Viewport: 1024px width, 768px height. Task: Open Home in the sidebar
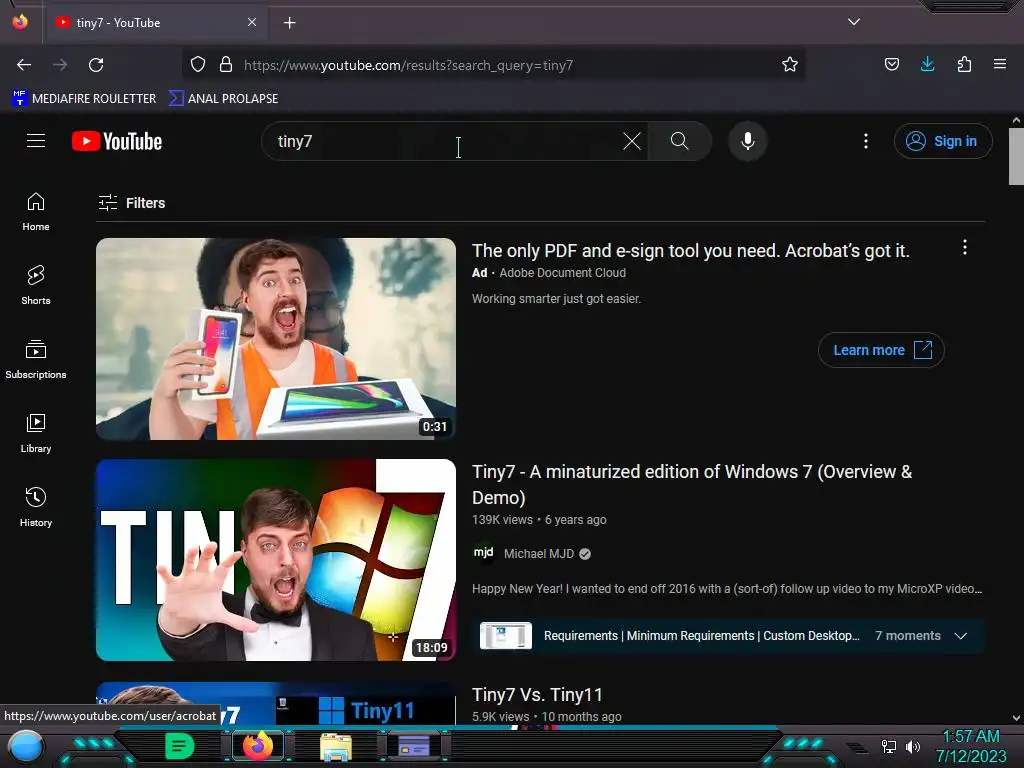pyautogui.click(x=36, y=212)
